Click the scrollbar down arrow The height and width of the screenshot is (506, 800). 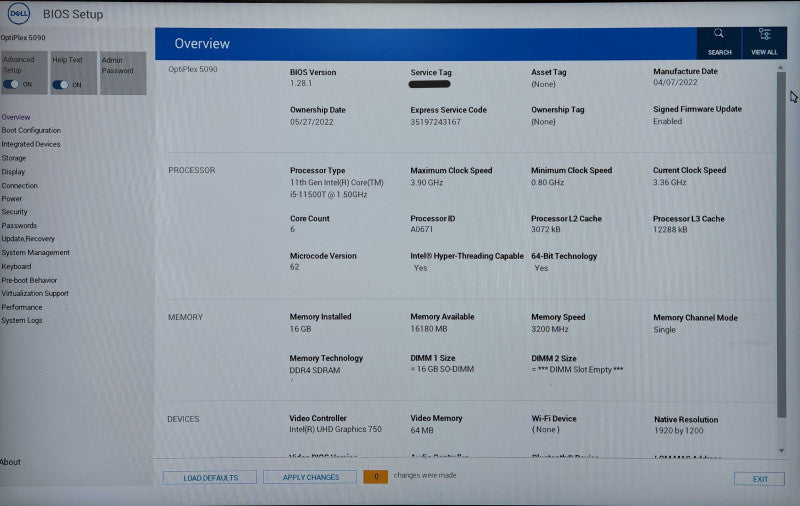[x=781, y=451]
